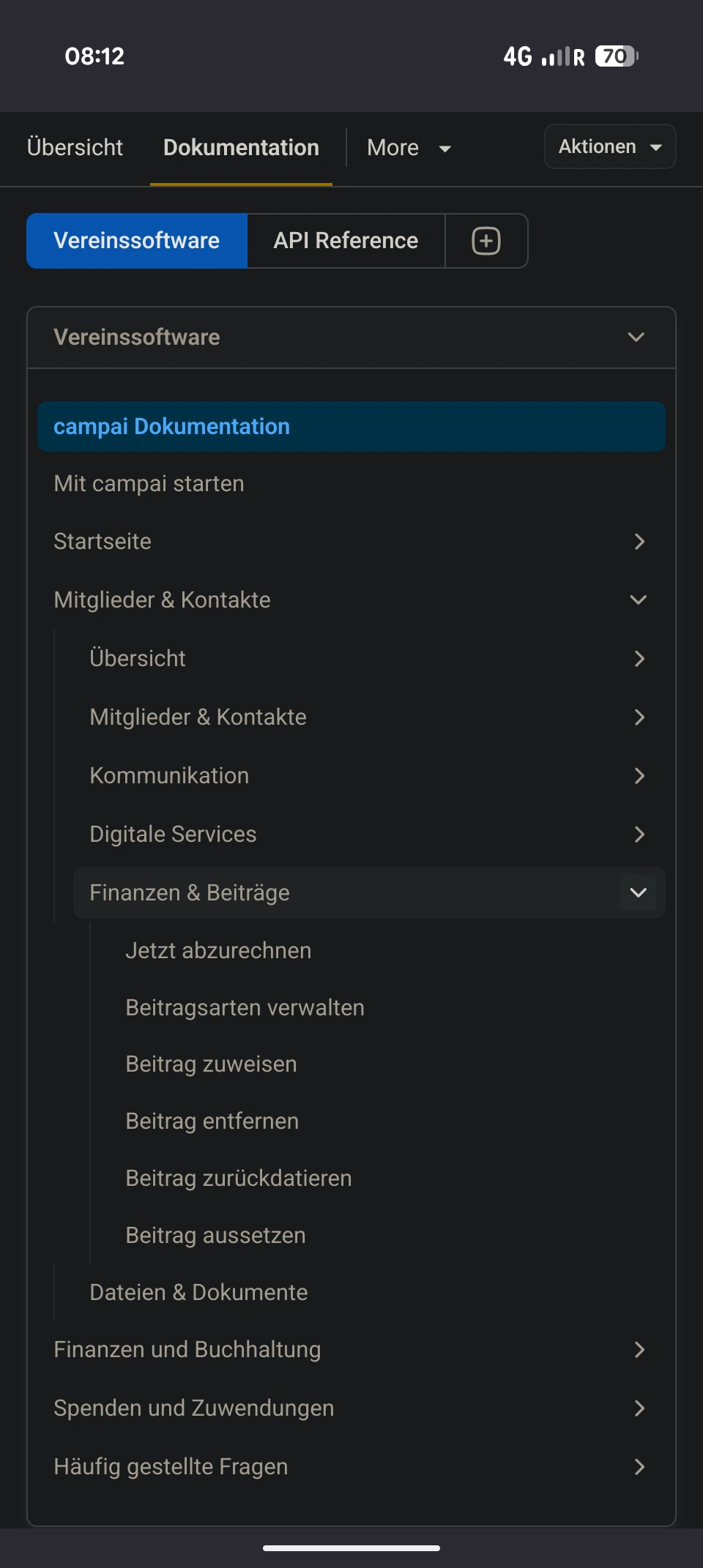Collapse the Finanzen & Beiträge chevron
Screen dimensions: 703x1568
pos(639,893)
